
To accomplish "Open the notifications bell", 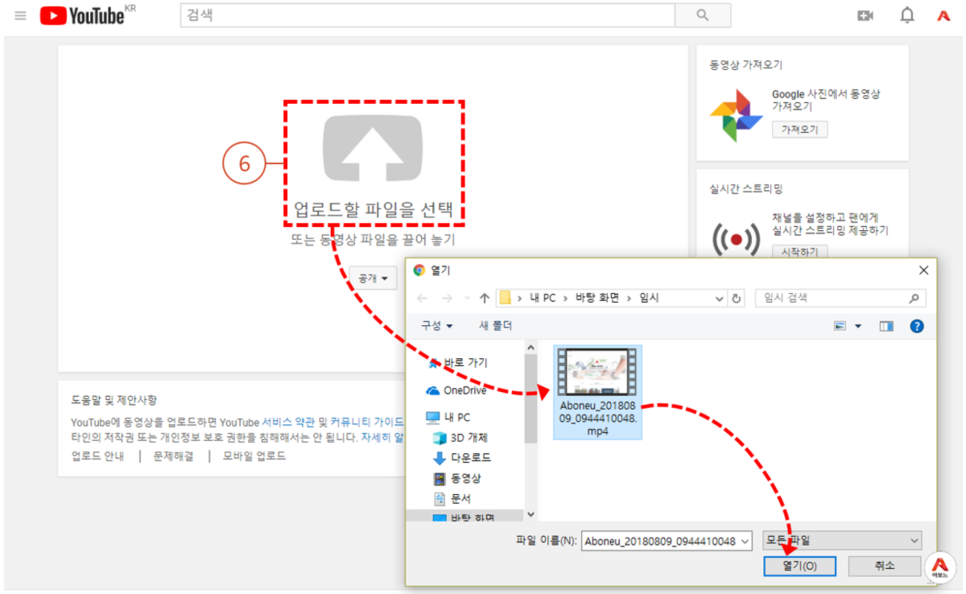I will coord(907,15).
